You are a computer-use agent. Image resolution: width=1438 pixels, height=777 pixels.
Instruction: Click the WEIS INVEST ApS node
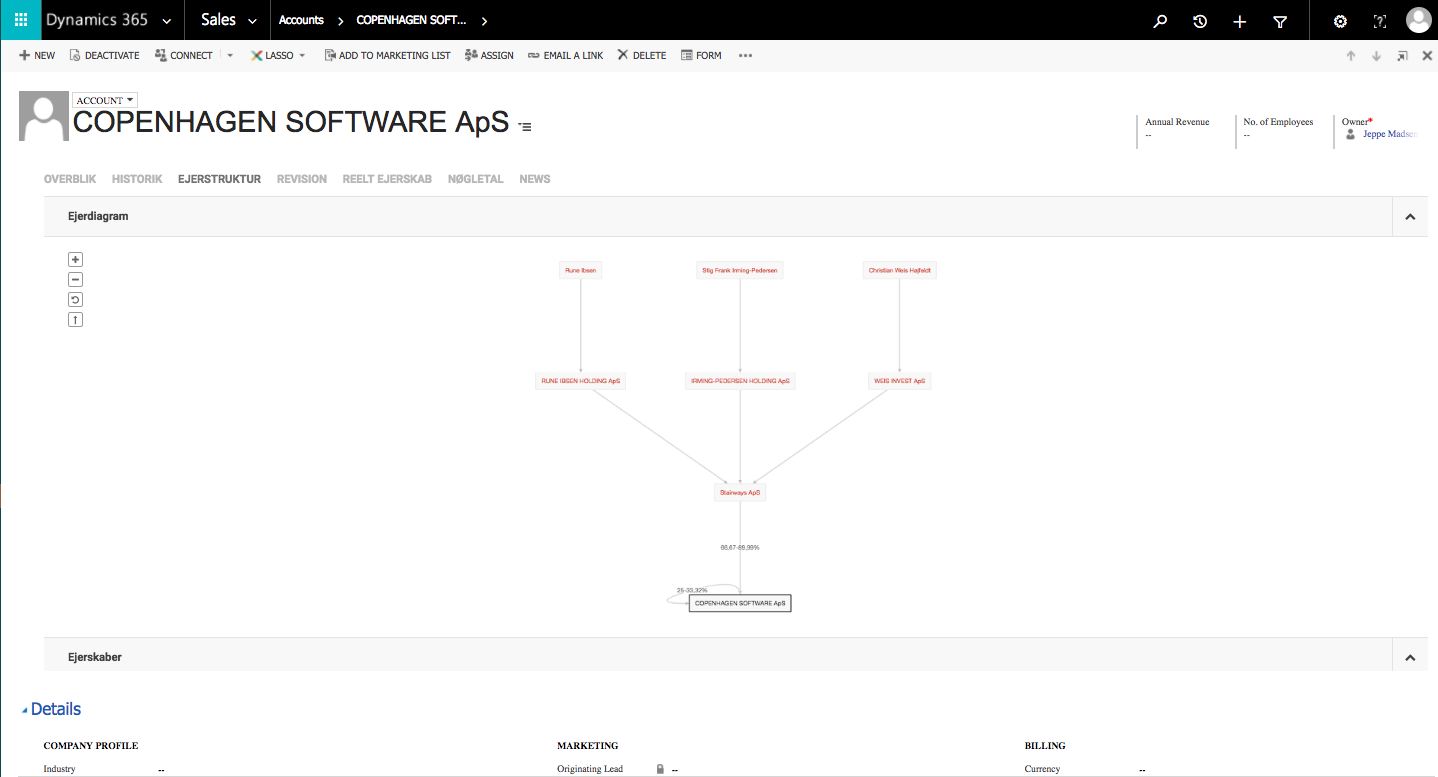pyautogui.click(x=900, y=381)
